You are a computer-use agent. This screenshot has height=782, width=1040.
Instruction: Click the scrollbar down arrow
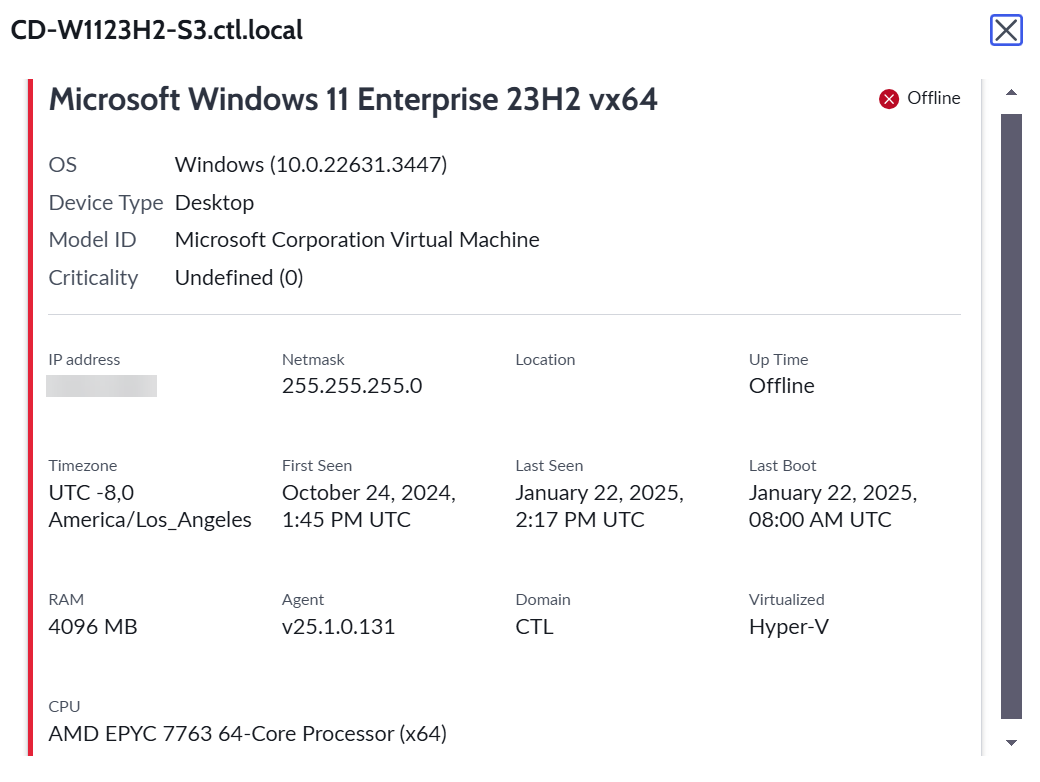(1011, 743)
